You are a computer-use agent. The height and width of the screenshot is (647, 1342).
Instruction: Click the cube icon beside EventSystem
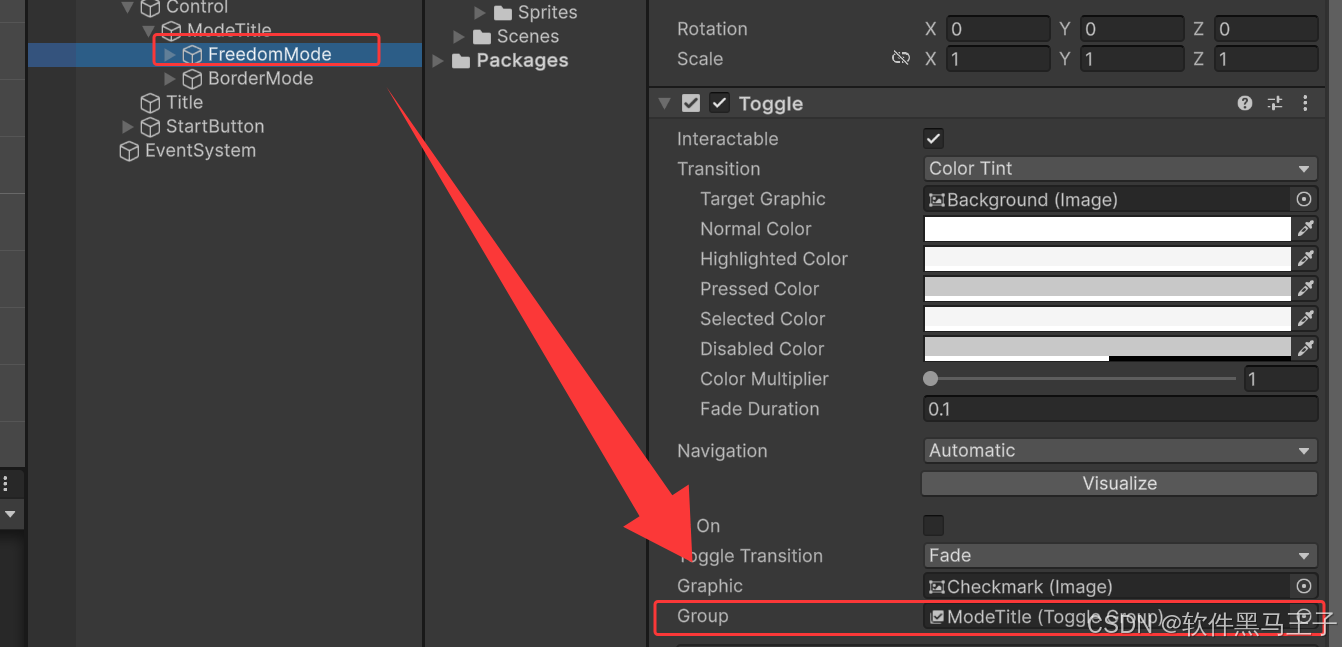(129, 150)
